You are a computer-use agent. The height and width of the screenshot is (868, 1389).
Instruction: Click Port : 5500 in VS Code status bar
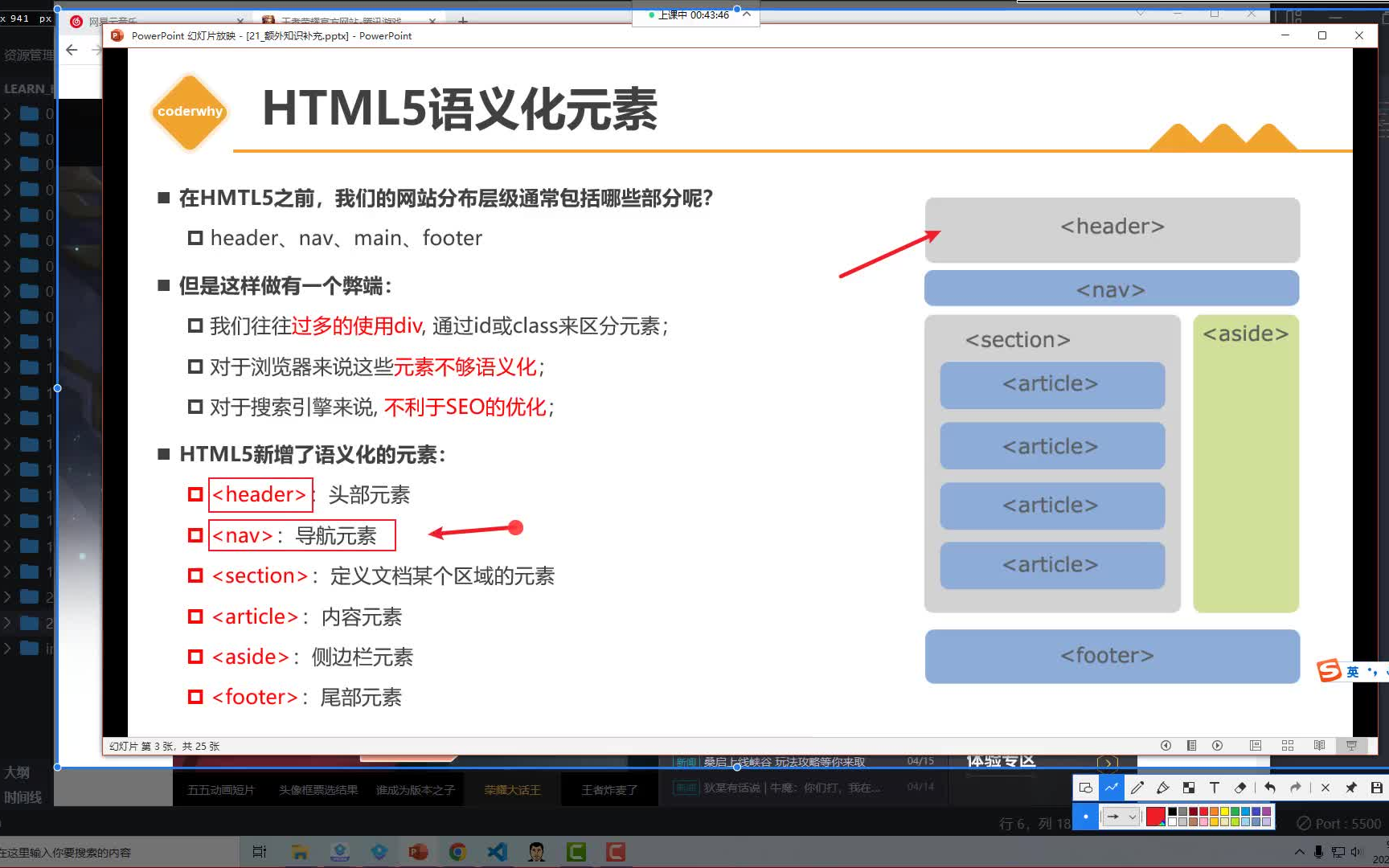1339,824
